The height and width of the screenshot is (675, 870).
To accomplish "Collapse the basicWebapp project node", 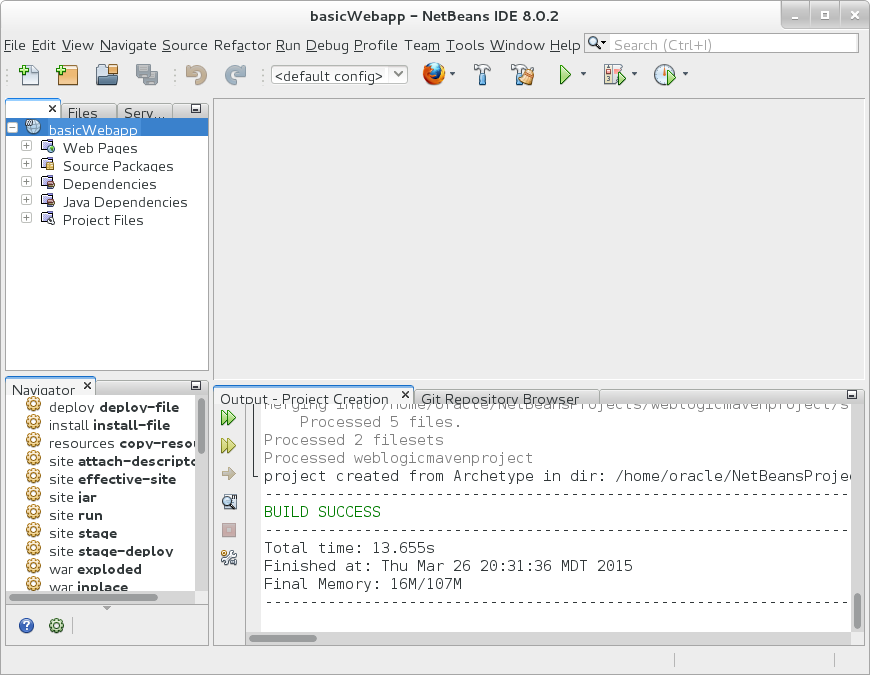I will 13,128.
